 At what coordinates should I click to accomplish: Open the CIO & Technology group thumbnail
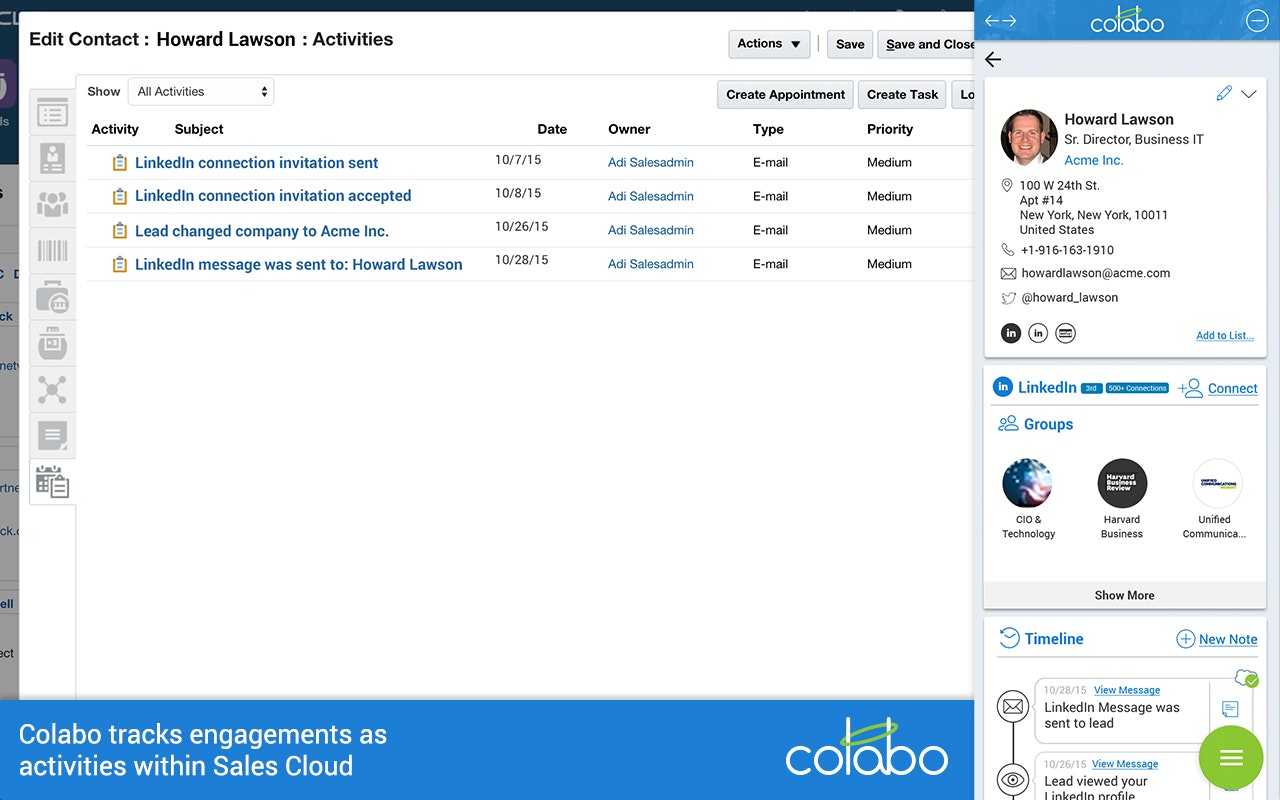pyautogui.click(x=1027, y=484)
